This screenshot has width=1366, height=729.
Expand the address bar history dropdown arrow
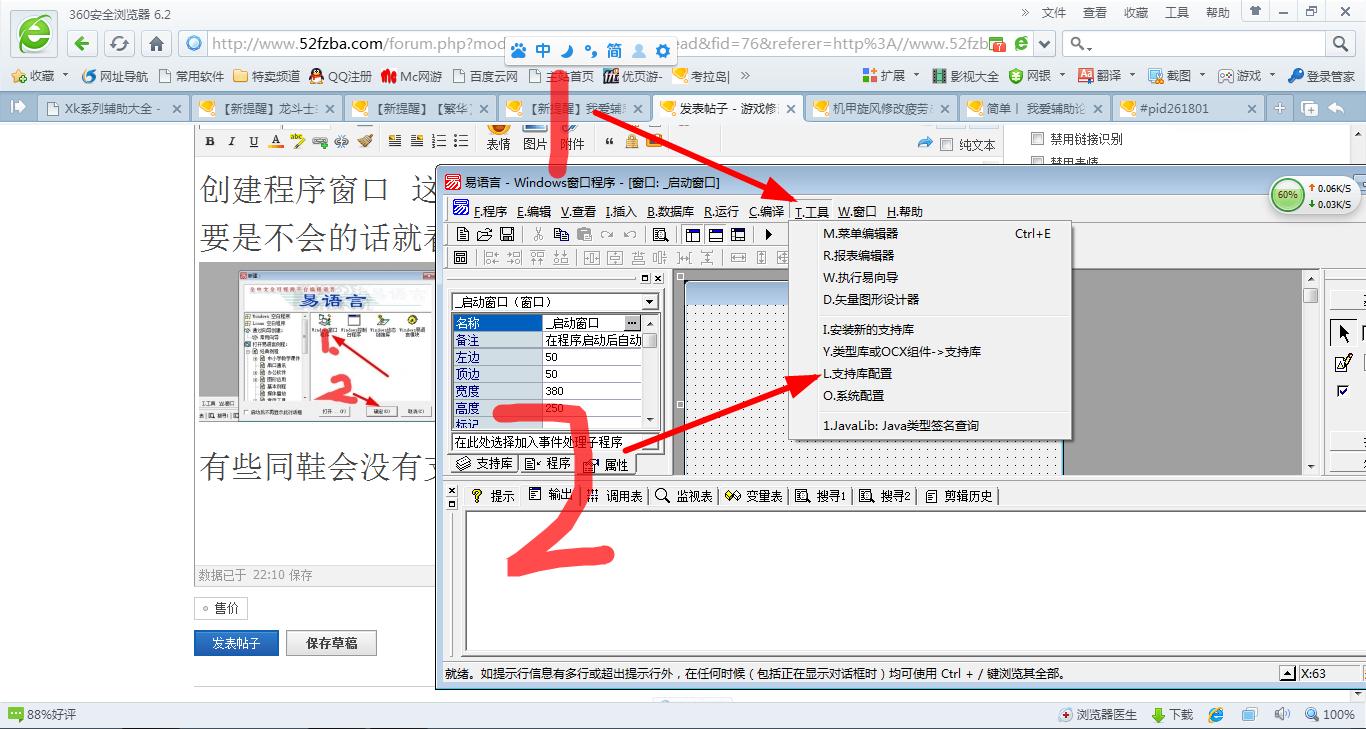pos(1045,43)
